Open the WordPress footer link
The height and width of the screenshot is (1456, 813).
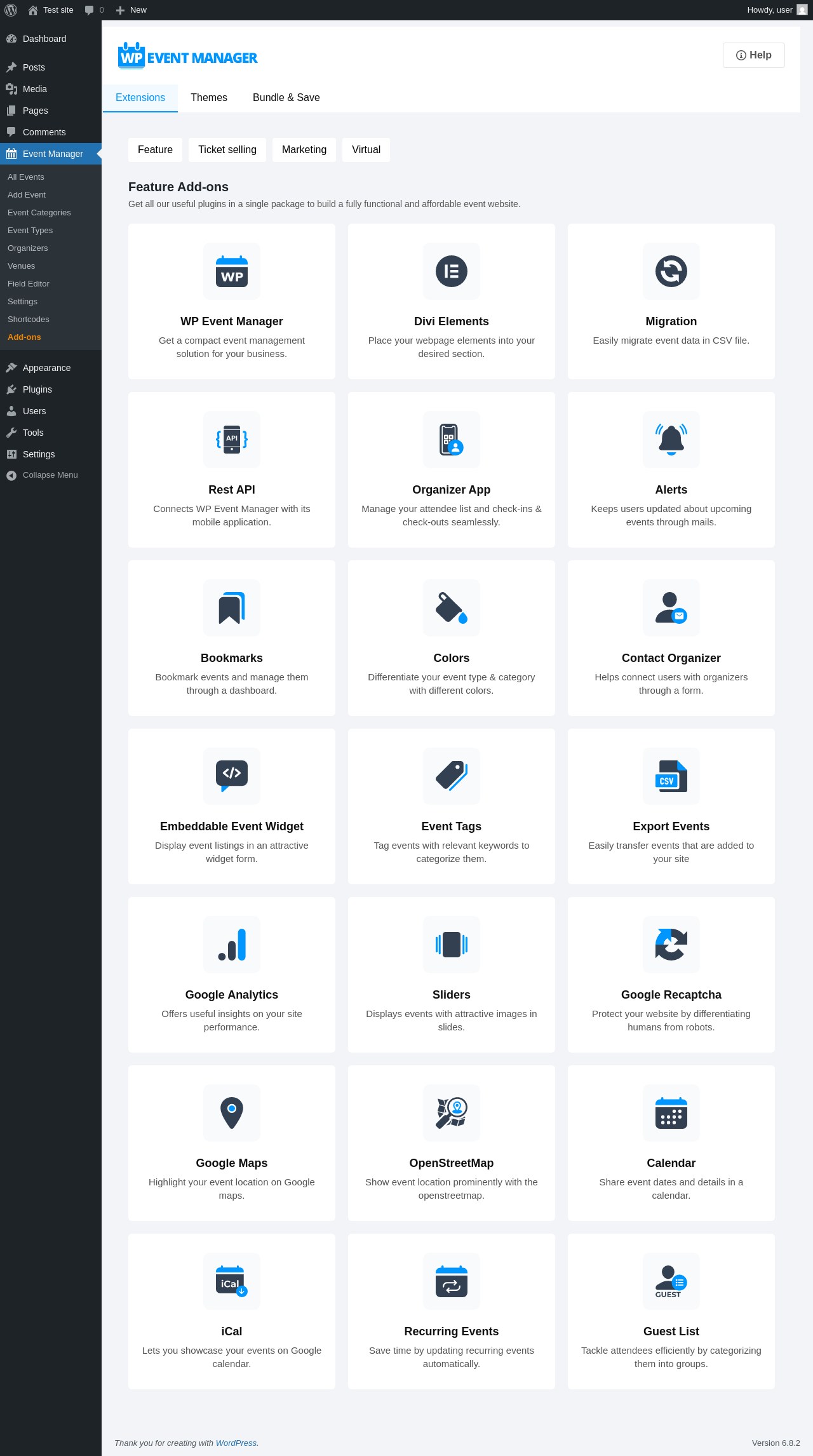tap(236, 1443)
